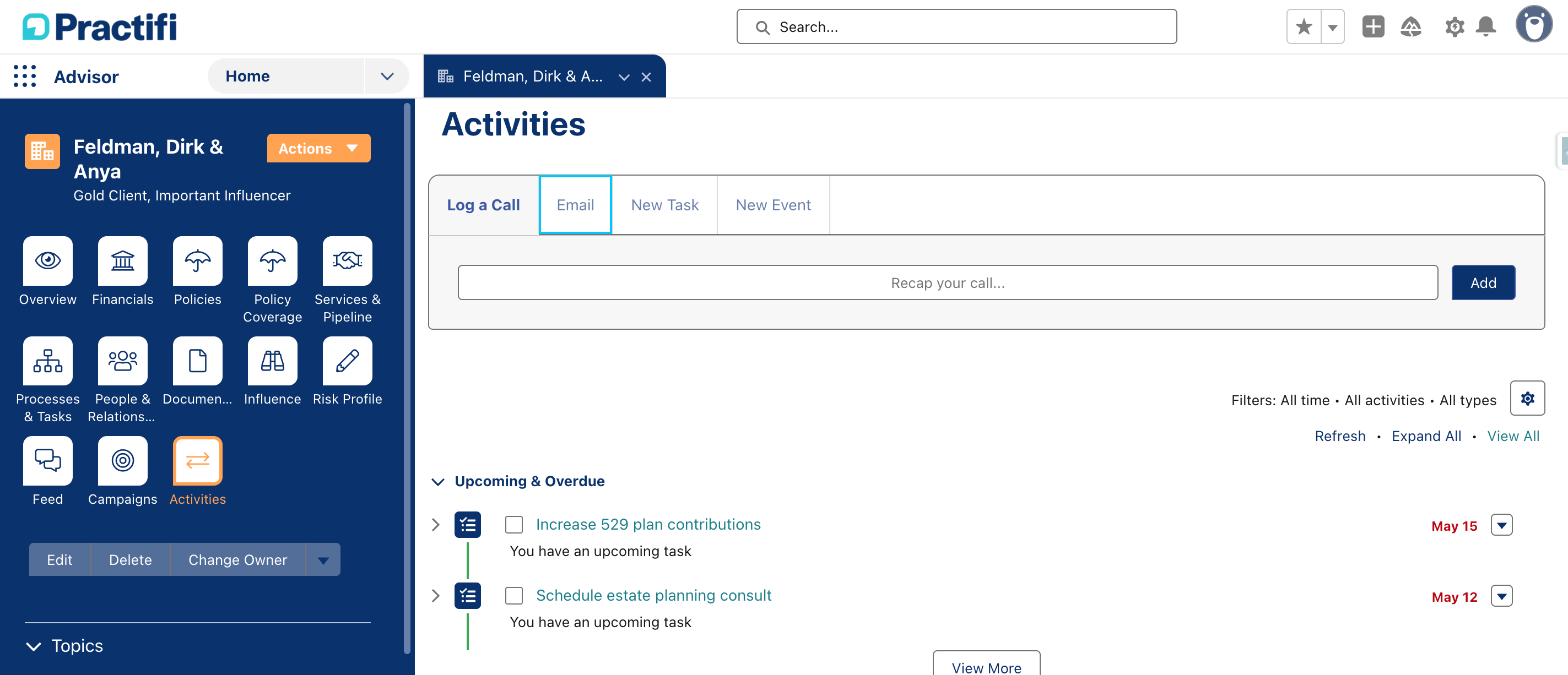Check the Increase 529 plan contributions task

[x=513, y=524]
